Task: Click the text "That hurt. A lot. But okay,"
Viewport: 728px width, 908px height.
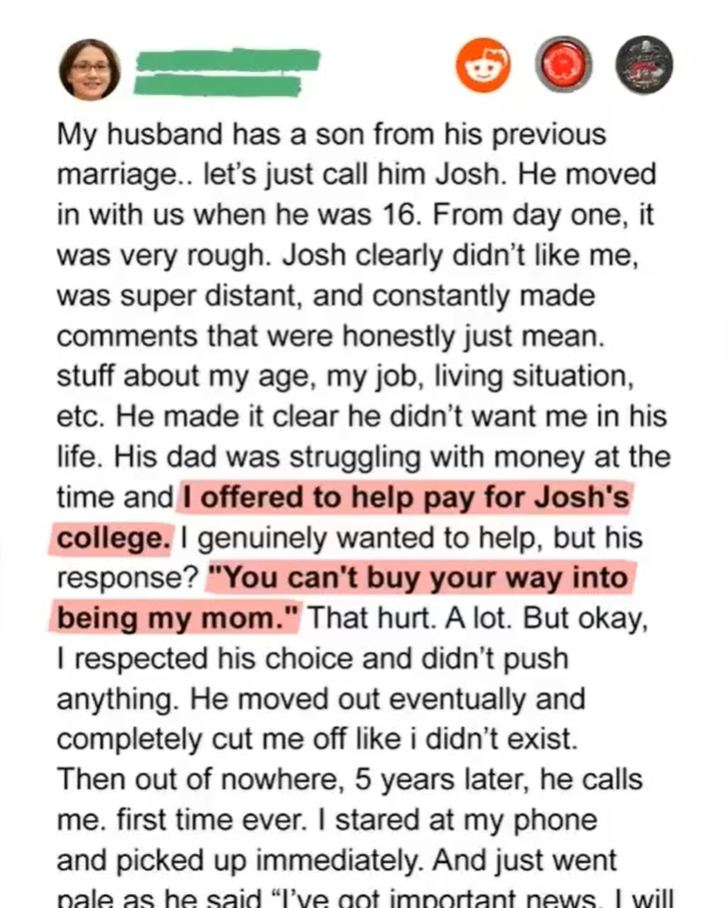Action: tap(480, 618)
